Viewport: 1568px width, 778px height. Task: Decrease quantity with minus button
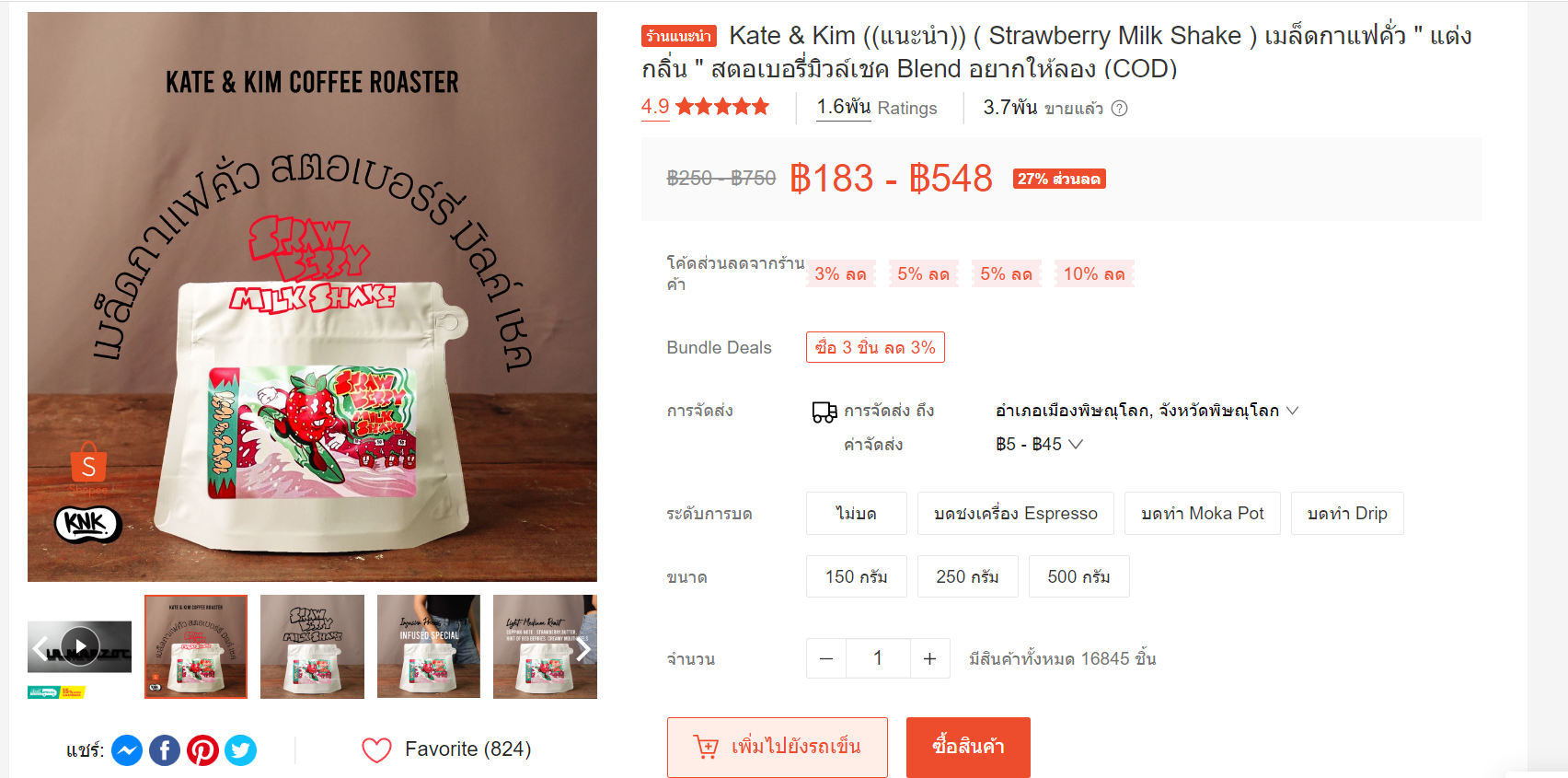[x=826, y=658]
